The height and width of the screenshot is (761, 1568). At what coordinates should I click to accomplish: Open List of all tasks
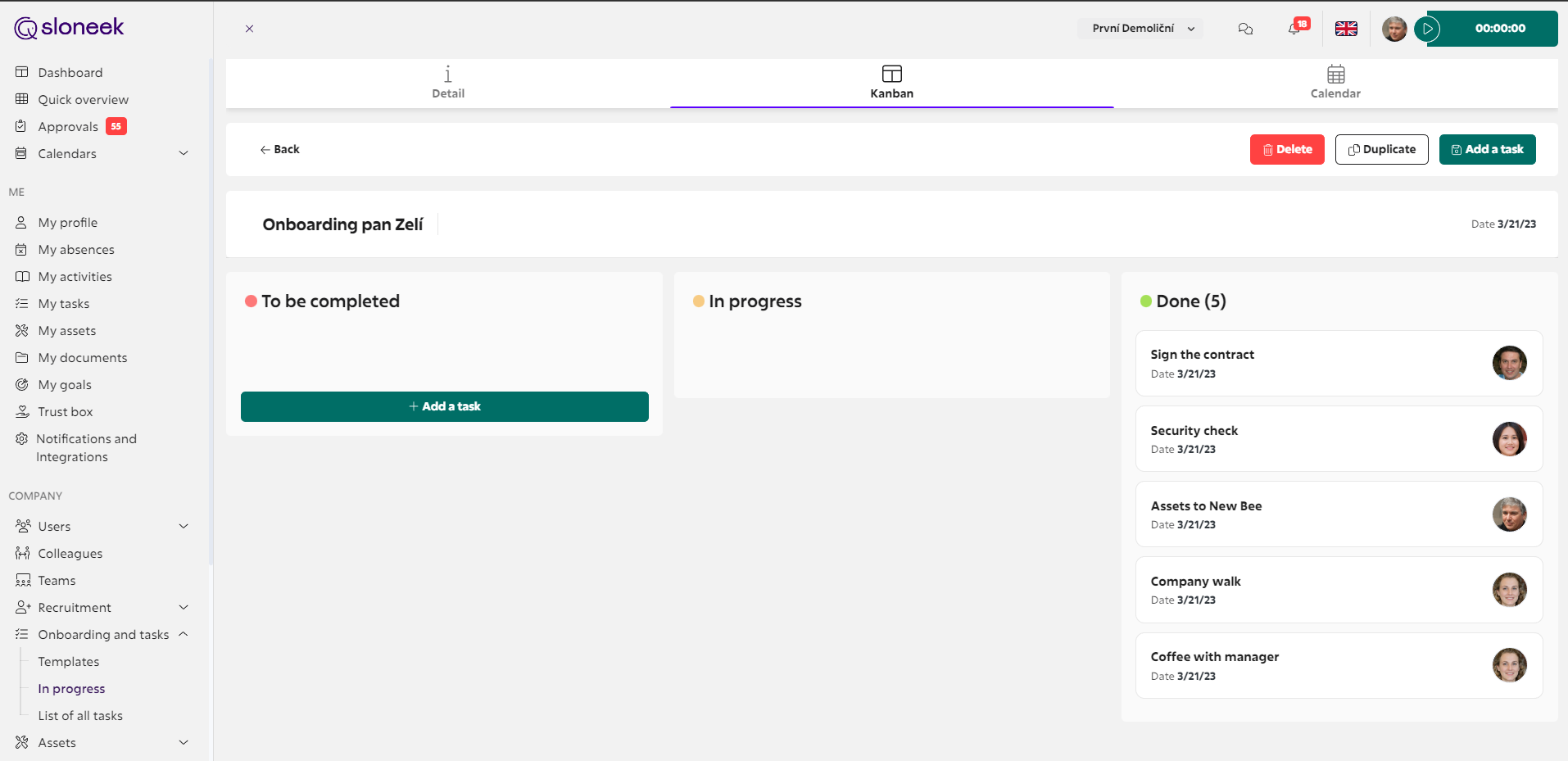coord(80,716)
